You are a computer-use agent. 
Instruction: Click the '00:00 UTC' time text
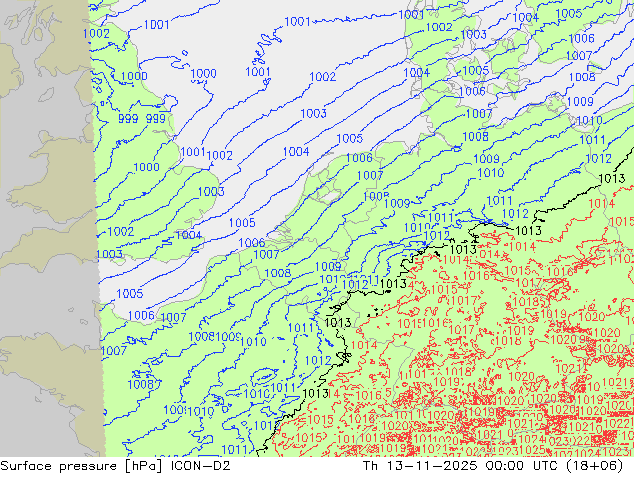tap(523, 466)
